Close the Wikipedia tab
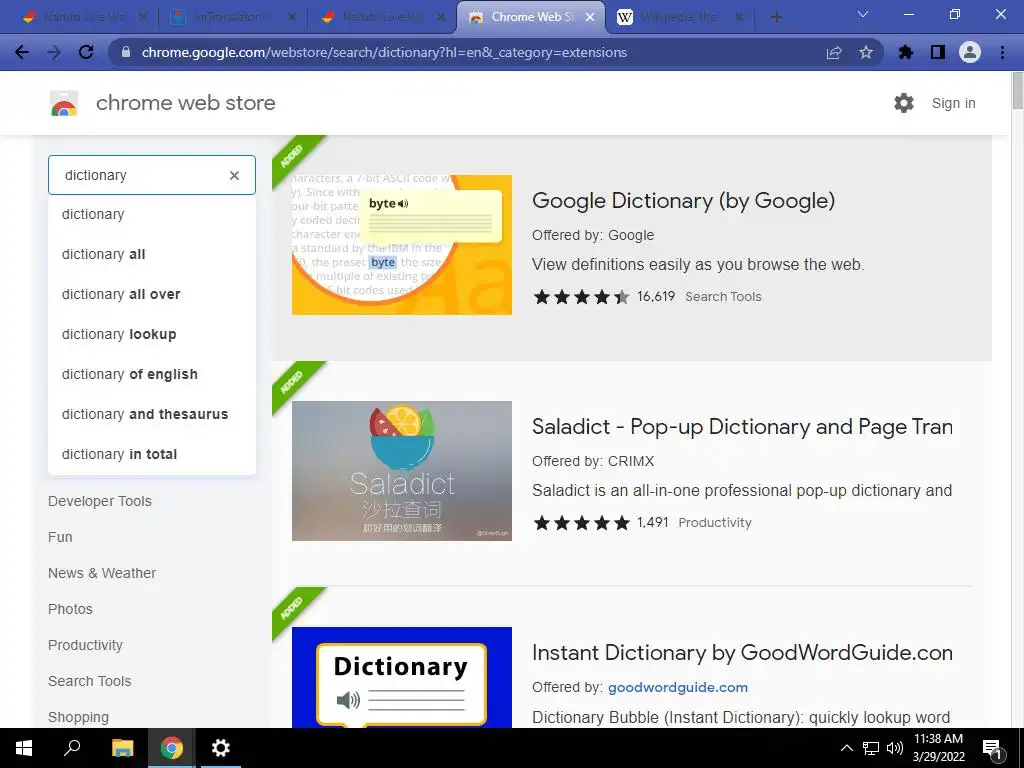Screen dimensions: 1024x768 [x=739, y=17]
